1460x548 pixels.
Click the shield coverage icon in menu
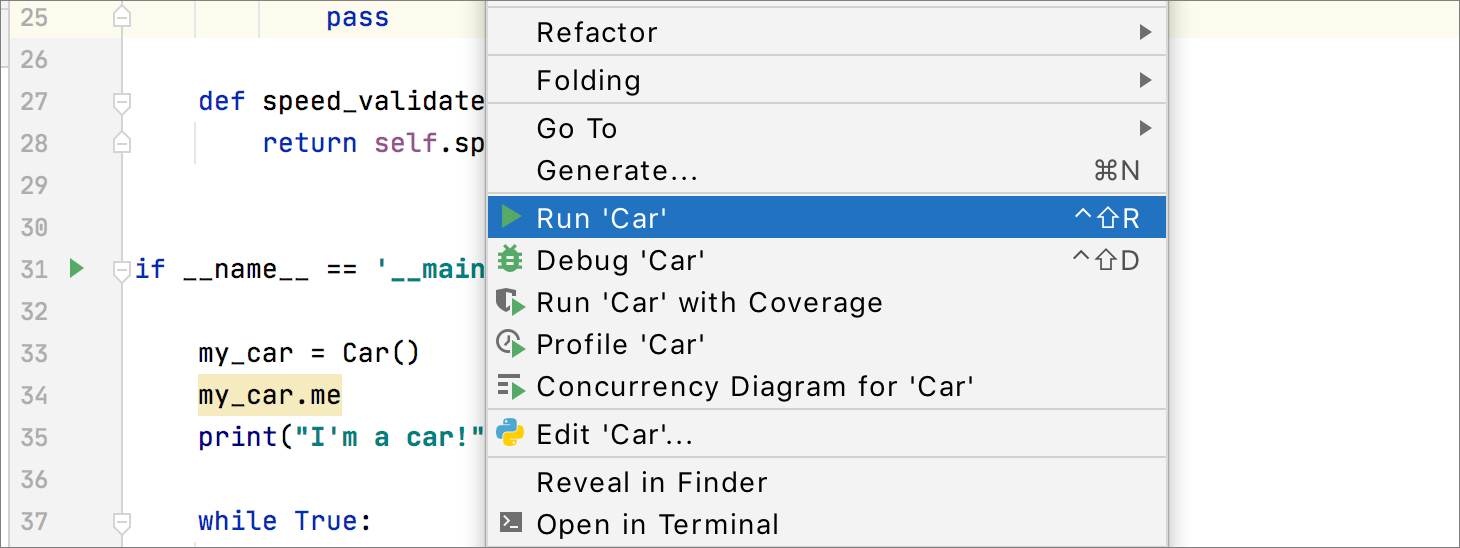(x=510, y=302)
